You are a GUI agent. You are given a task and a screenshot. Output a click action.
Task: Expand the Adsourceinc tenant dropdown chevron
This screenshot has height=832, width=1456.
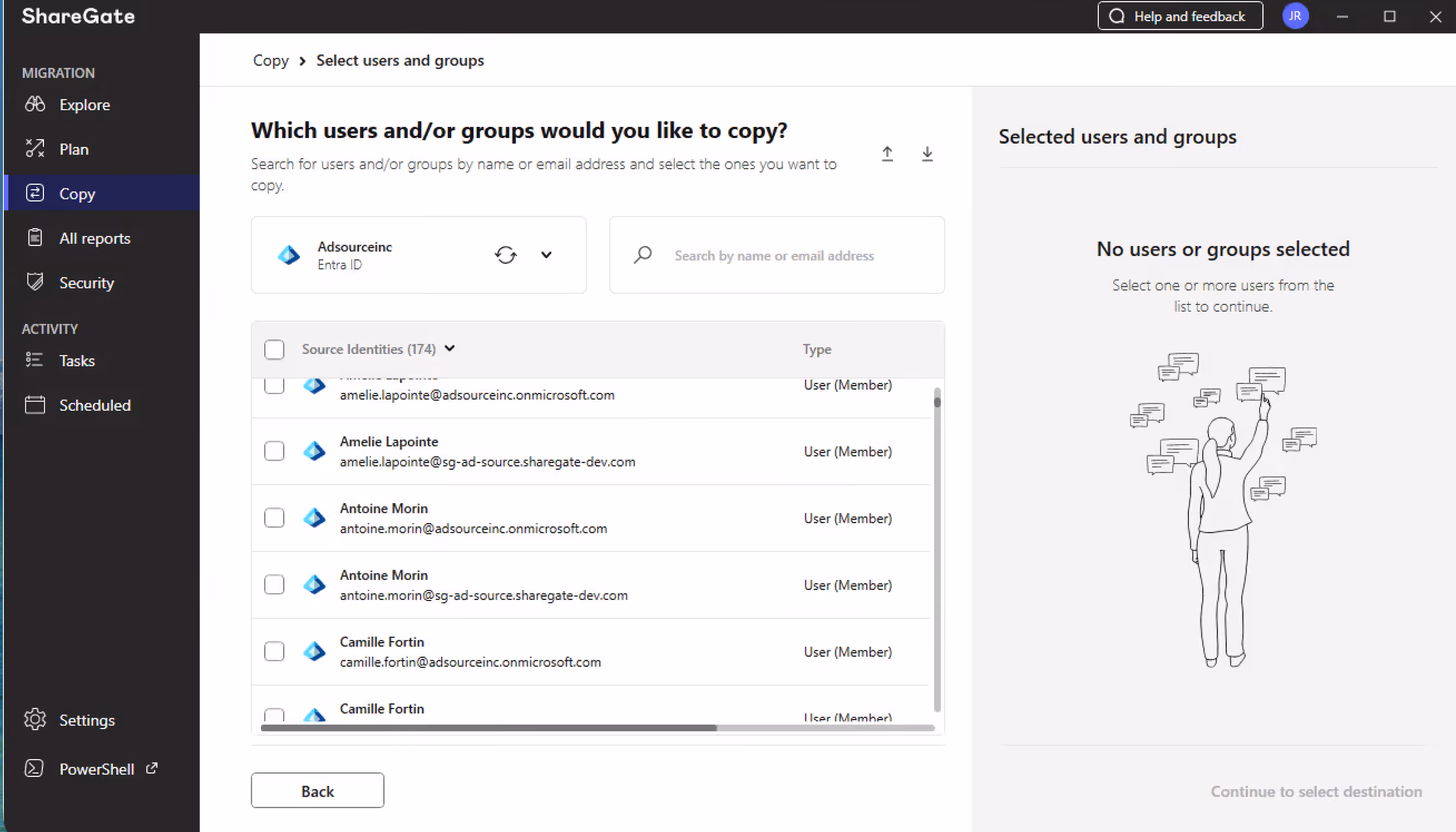547,255
